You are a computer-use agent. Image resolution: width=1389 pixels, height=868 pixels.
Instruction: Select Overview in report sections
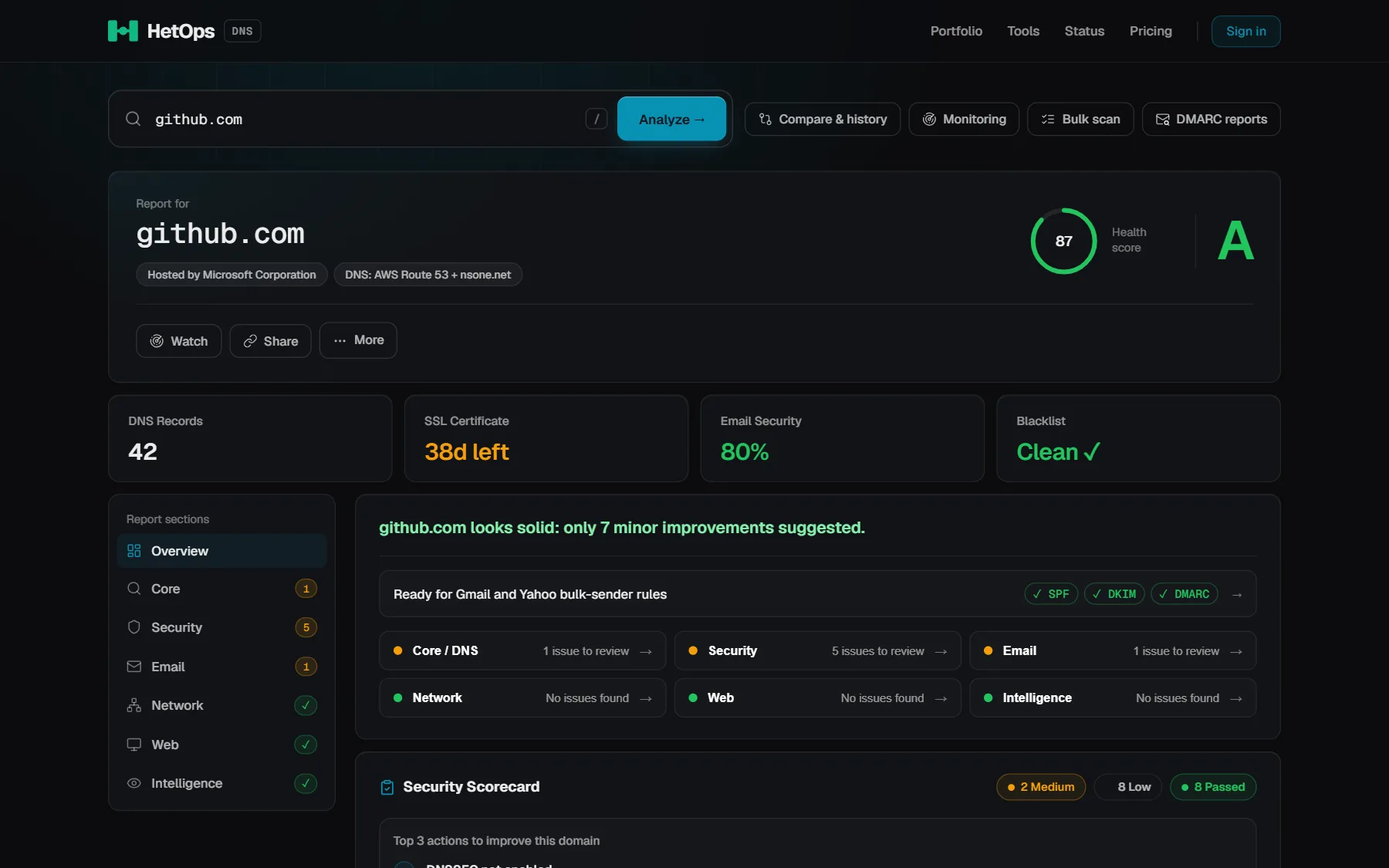(222, 551)
